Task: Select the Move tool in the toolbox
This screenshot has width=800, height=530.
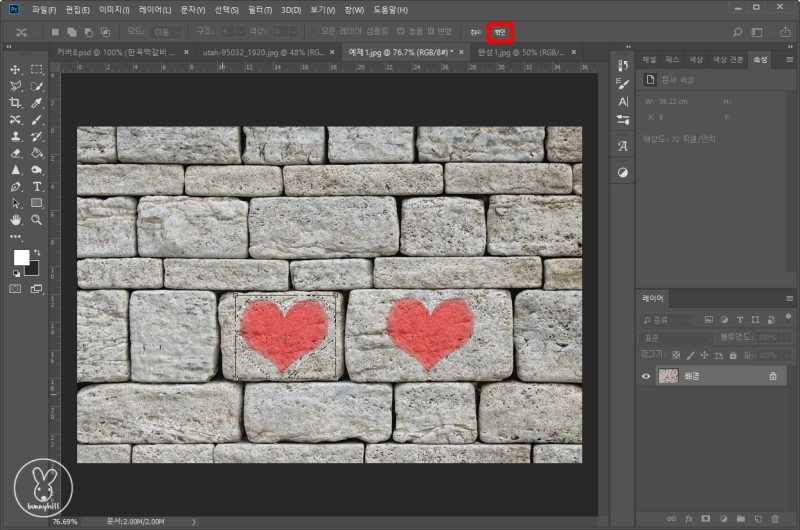Action: [16, 70]
